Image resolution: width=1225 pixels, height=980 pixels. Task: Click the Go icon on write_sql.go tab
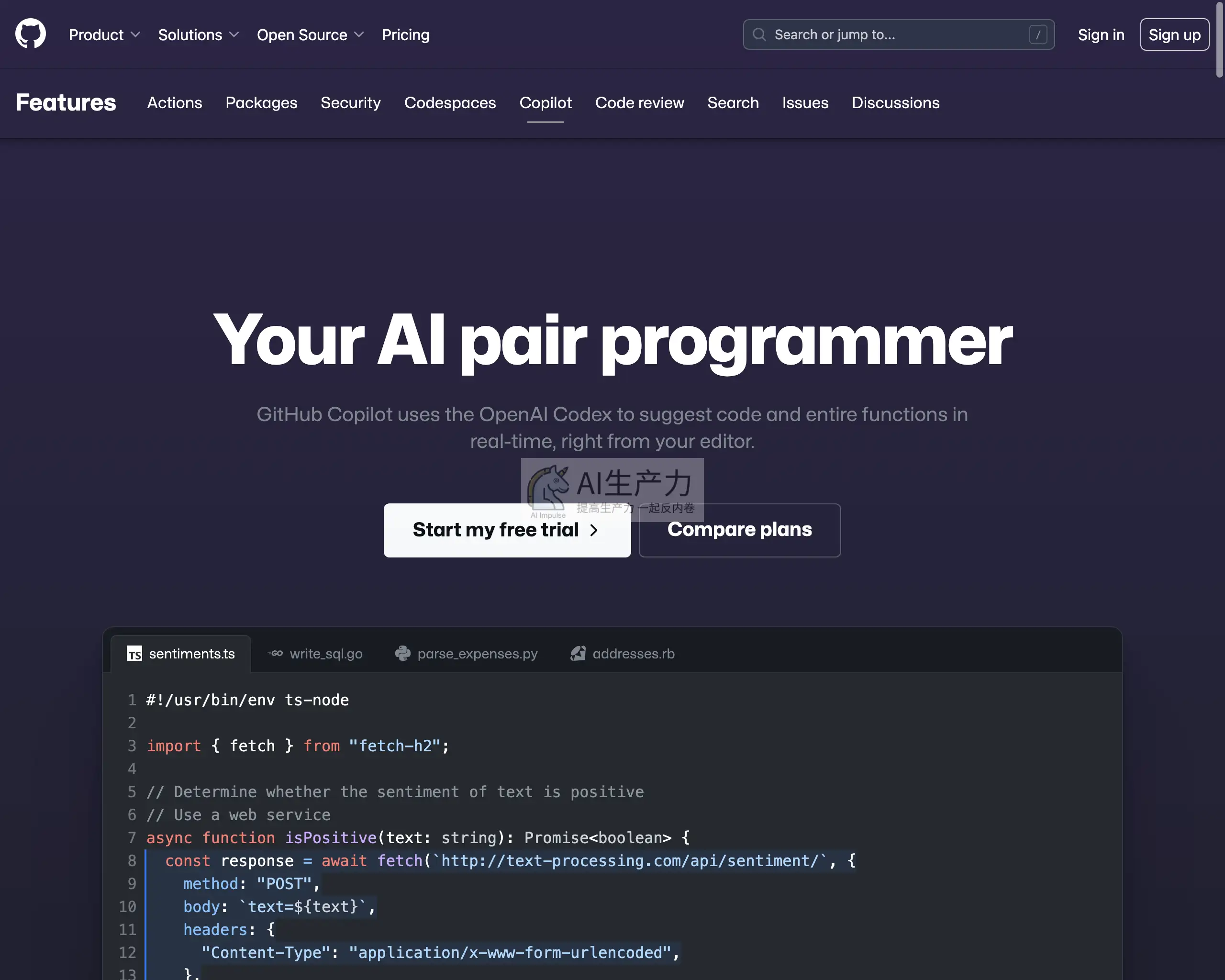coord(276,654)
